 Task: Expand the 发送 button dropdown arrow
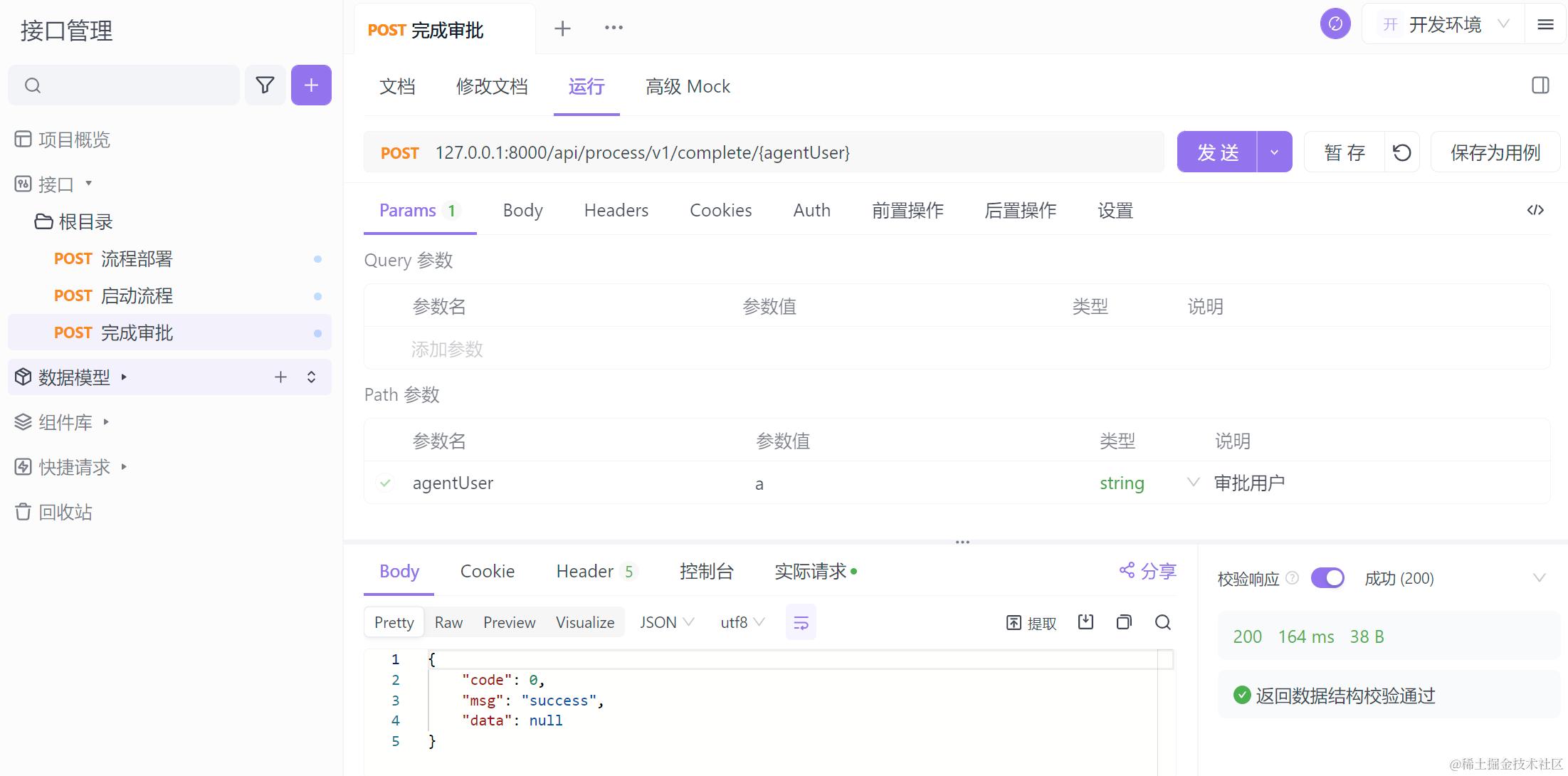pyautogui.click(x=1274, y=152)
